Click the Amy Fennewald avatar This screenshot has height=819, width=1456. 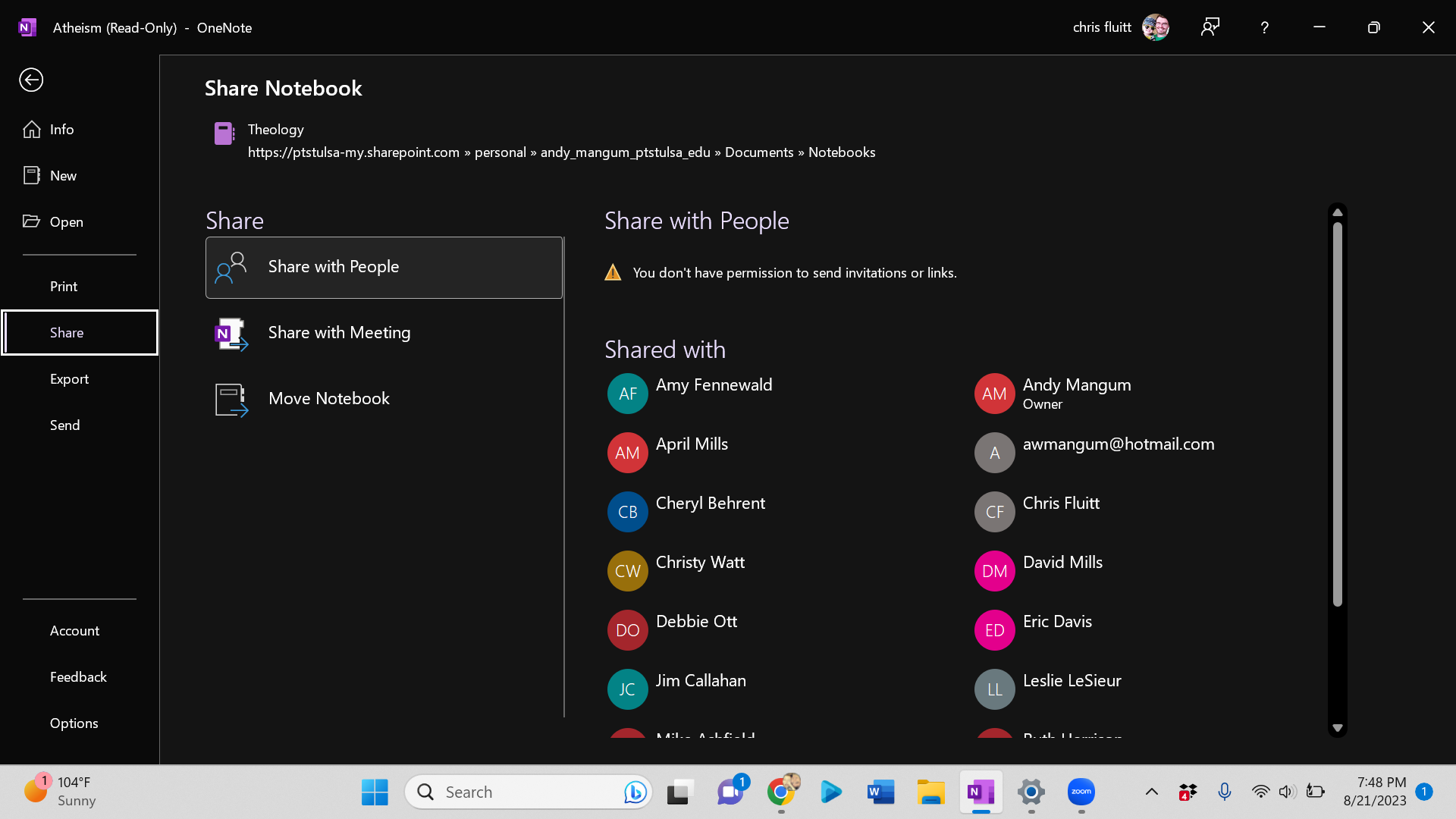[x=627, y=394]
